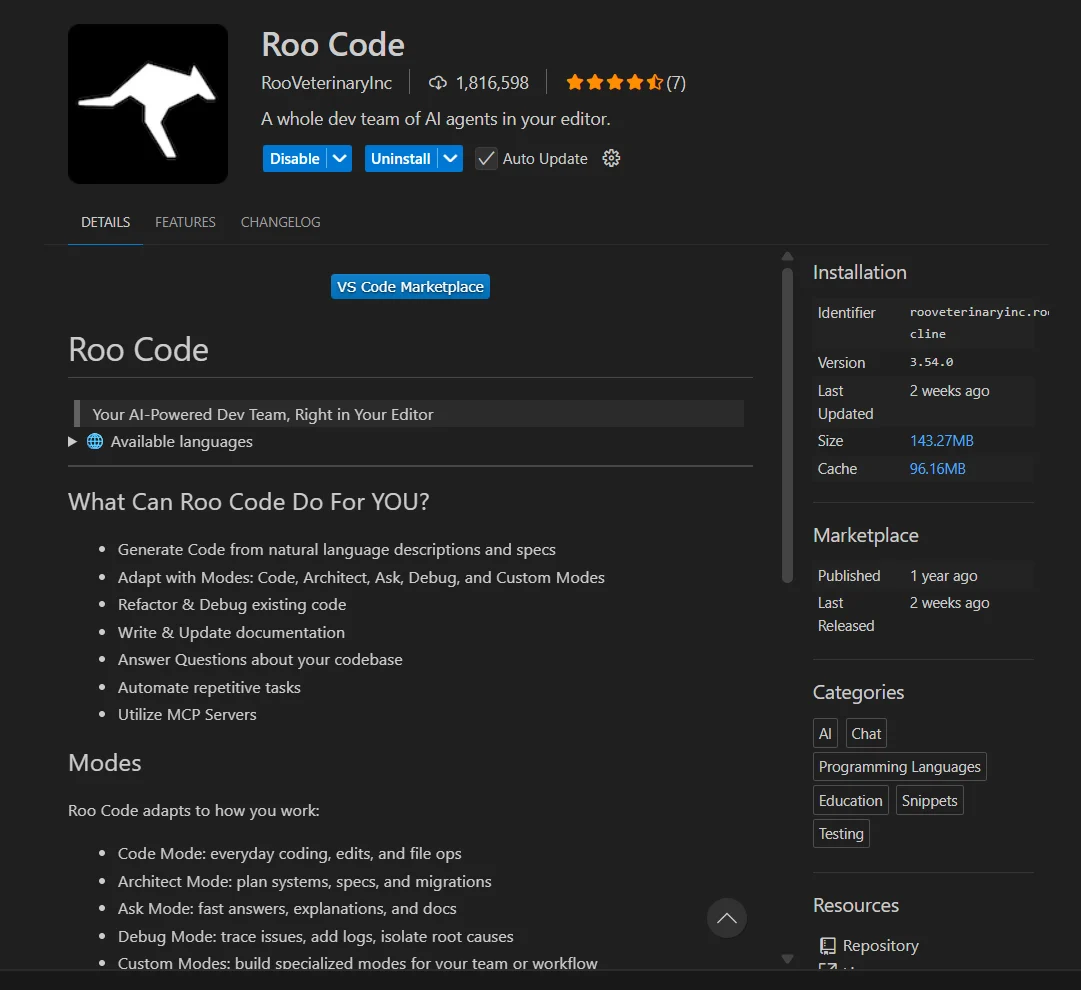Viewport: 1081px width, 990px height.
Task: Click the 'What Can Roo Code Do For YOU?' heading
Action: point(248,502)
